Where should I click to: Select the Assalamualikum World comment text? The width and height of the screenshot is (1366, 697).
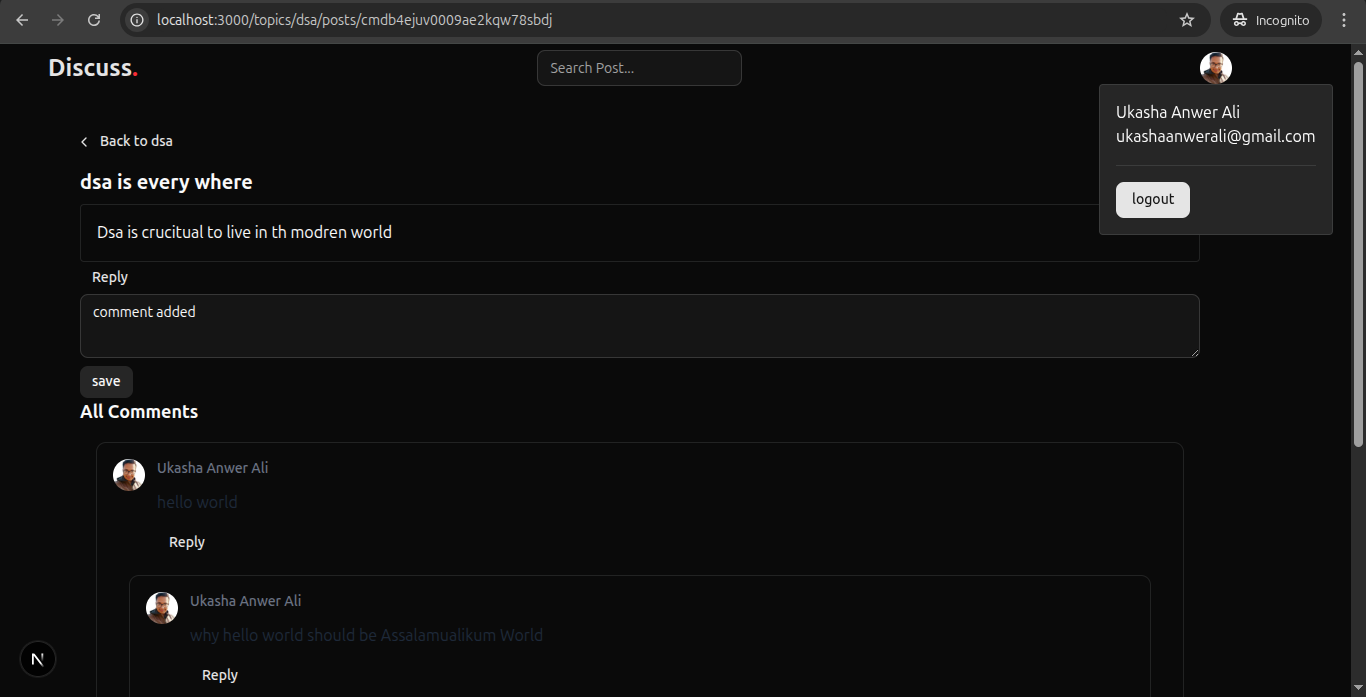[366, 635]
